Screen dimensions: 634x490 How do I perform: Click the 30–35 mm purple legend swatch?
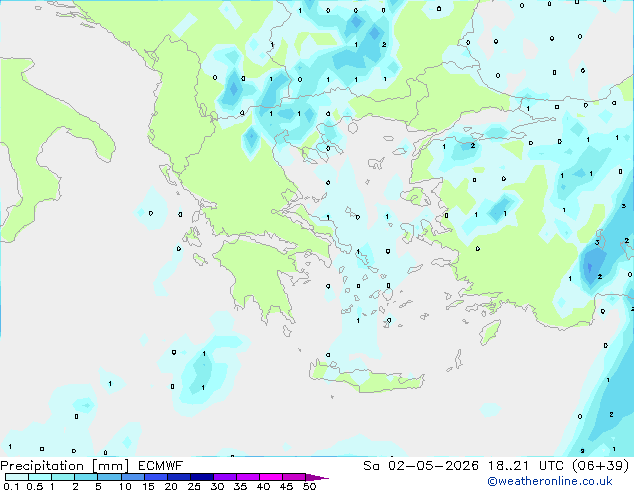[x=225, y=477]
